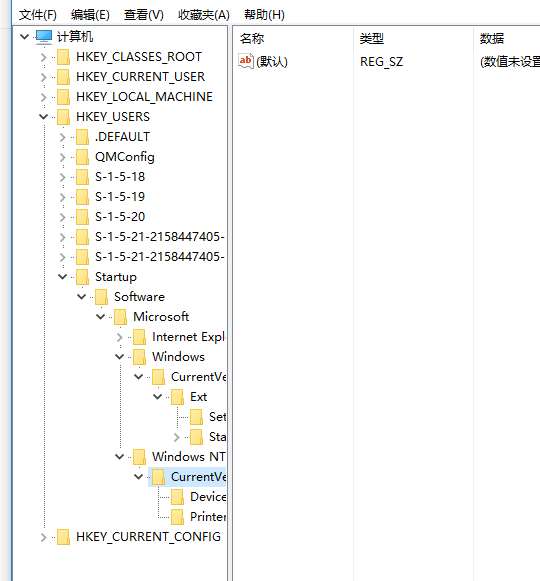The height and width of the screenshot is (581, 540).
Task: Select the QMConfig folder icon
Action: pyautogui.click(x=82, y=157)
